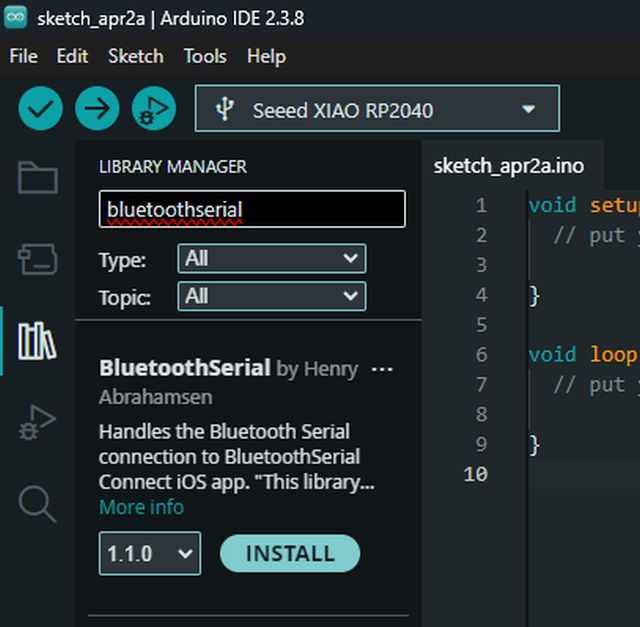Open the Sketch menu
Image resolution: width=640 pixels, height=627 pixels.
pyautogui.click(x=135, y=56)
